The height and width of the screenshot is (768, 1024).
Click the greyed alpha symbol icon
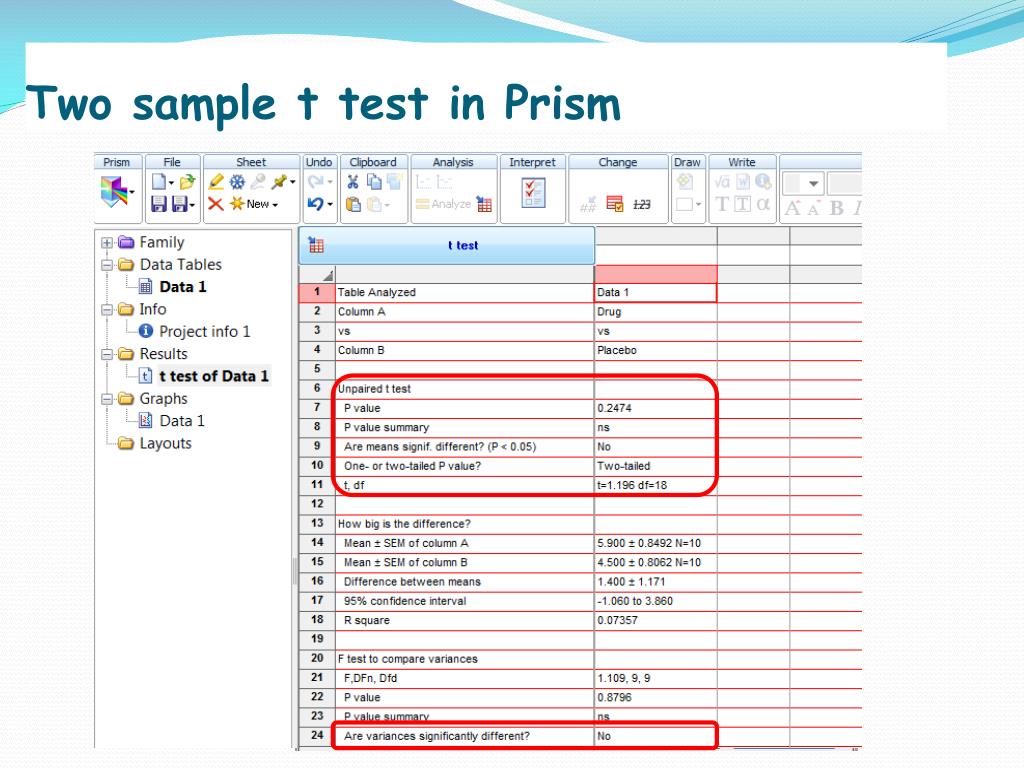(x=763, y=204)
